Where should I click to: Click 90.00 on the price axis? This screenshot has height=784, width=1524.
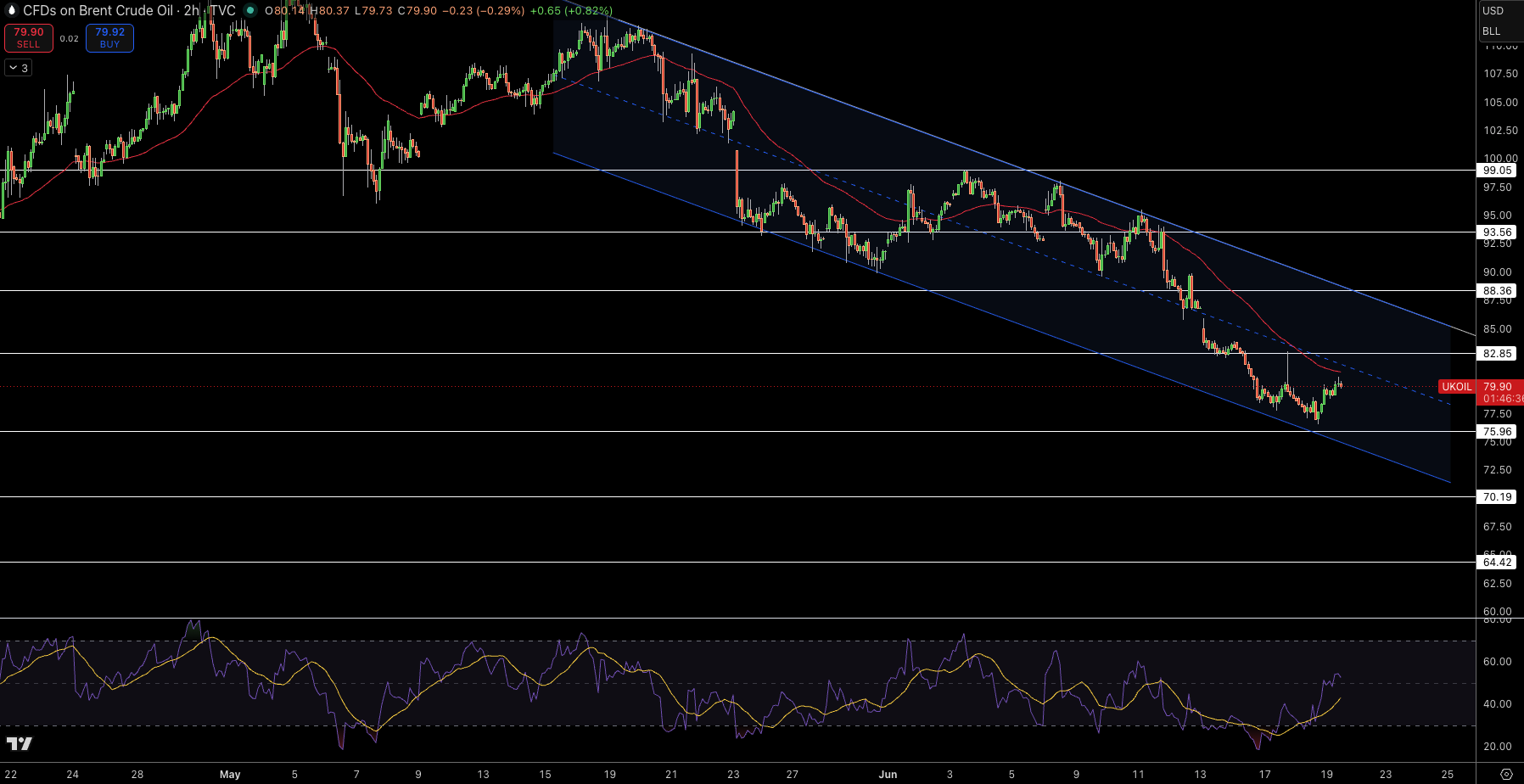point(1497,272)
